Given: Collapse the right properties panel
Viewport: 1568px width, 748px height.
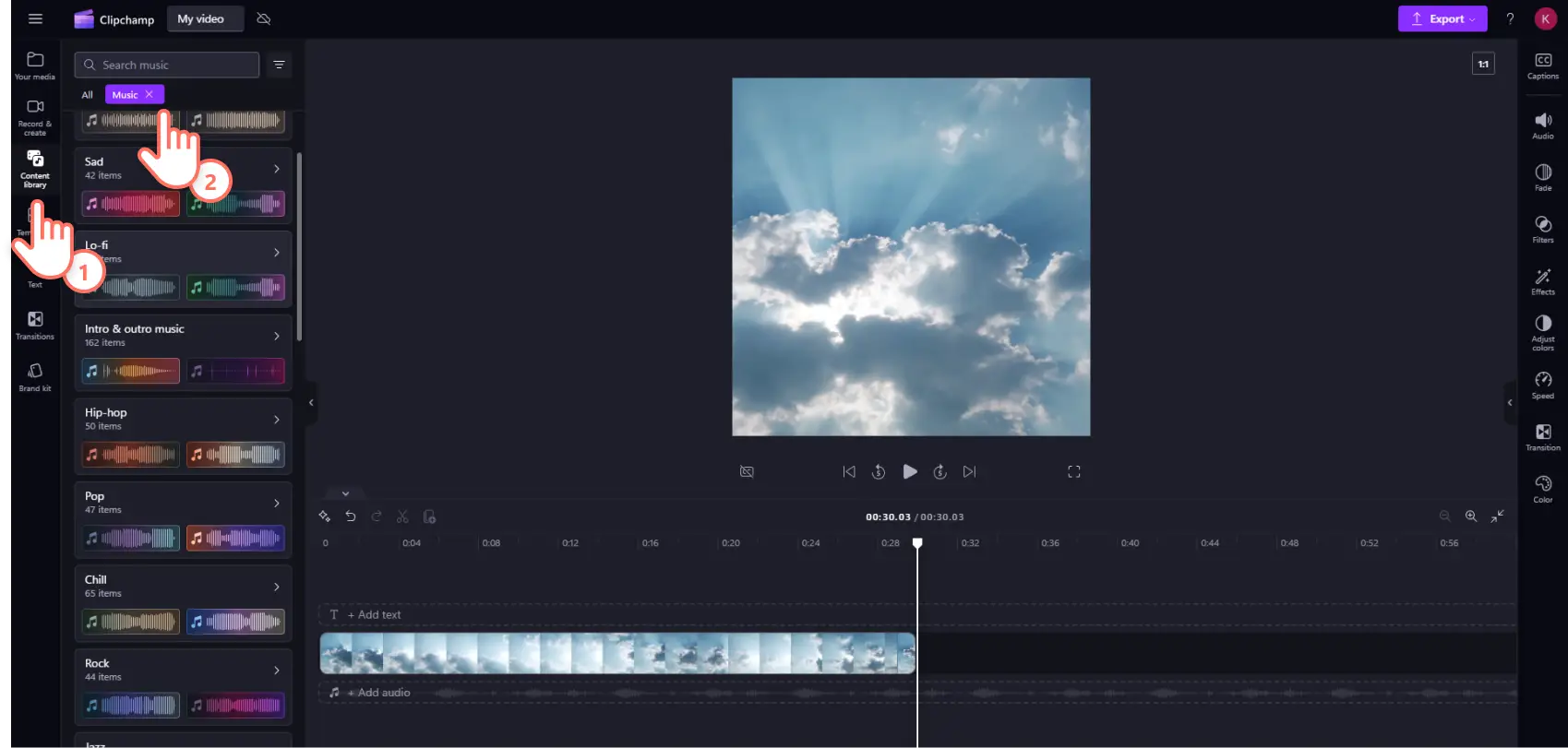Looking at the screenshot, I should click(1510, 403).
